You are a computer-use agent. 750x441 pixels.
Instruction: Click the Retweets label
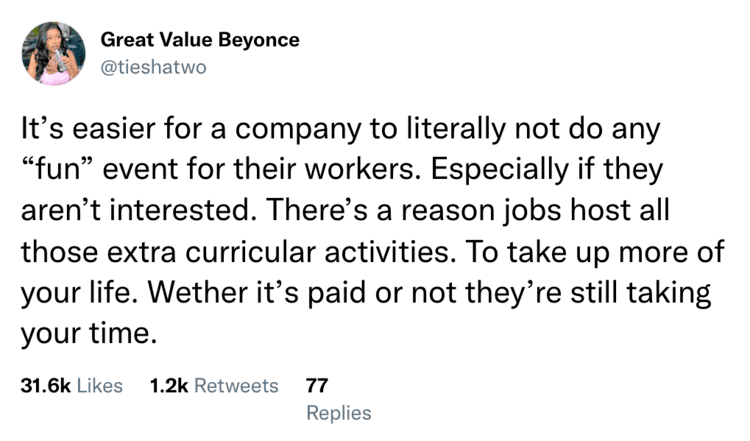[236, 386]
